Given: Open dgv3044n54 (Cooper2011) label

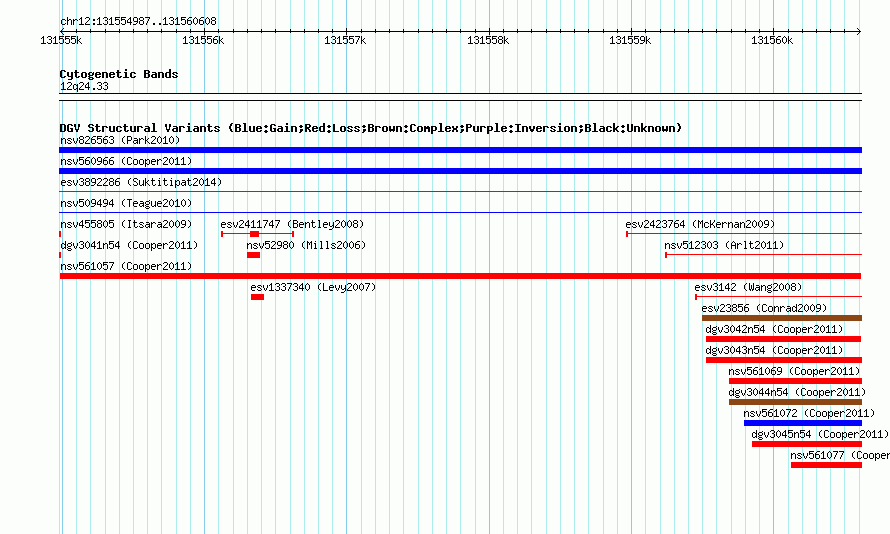Looking at the screenshot, I should 797,392.
